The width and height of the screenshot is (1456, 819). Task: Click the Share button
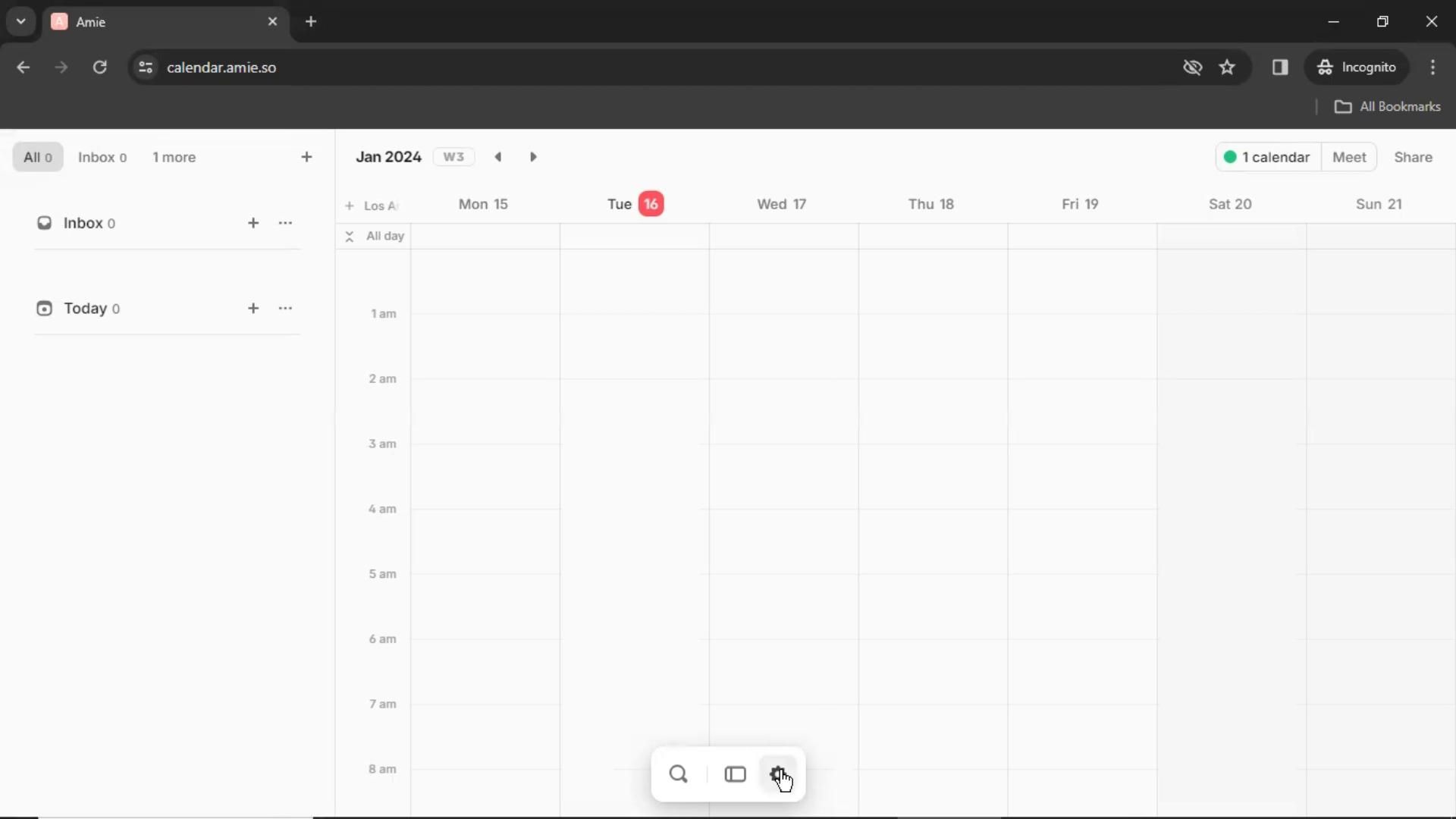click(1413, 157)
